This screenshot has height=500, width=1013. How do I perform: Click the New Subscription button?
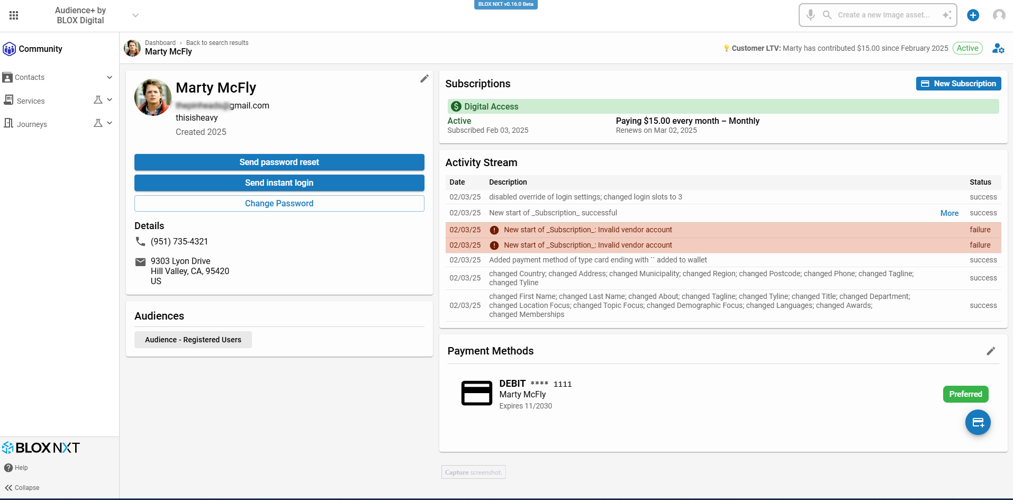(x=959, y=83)
